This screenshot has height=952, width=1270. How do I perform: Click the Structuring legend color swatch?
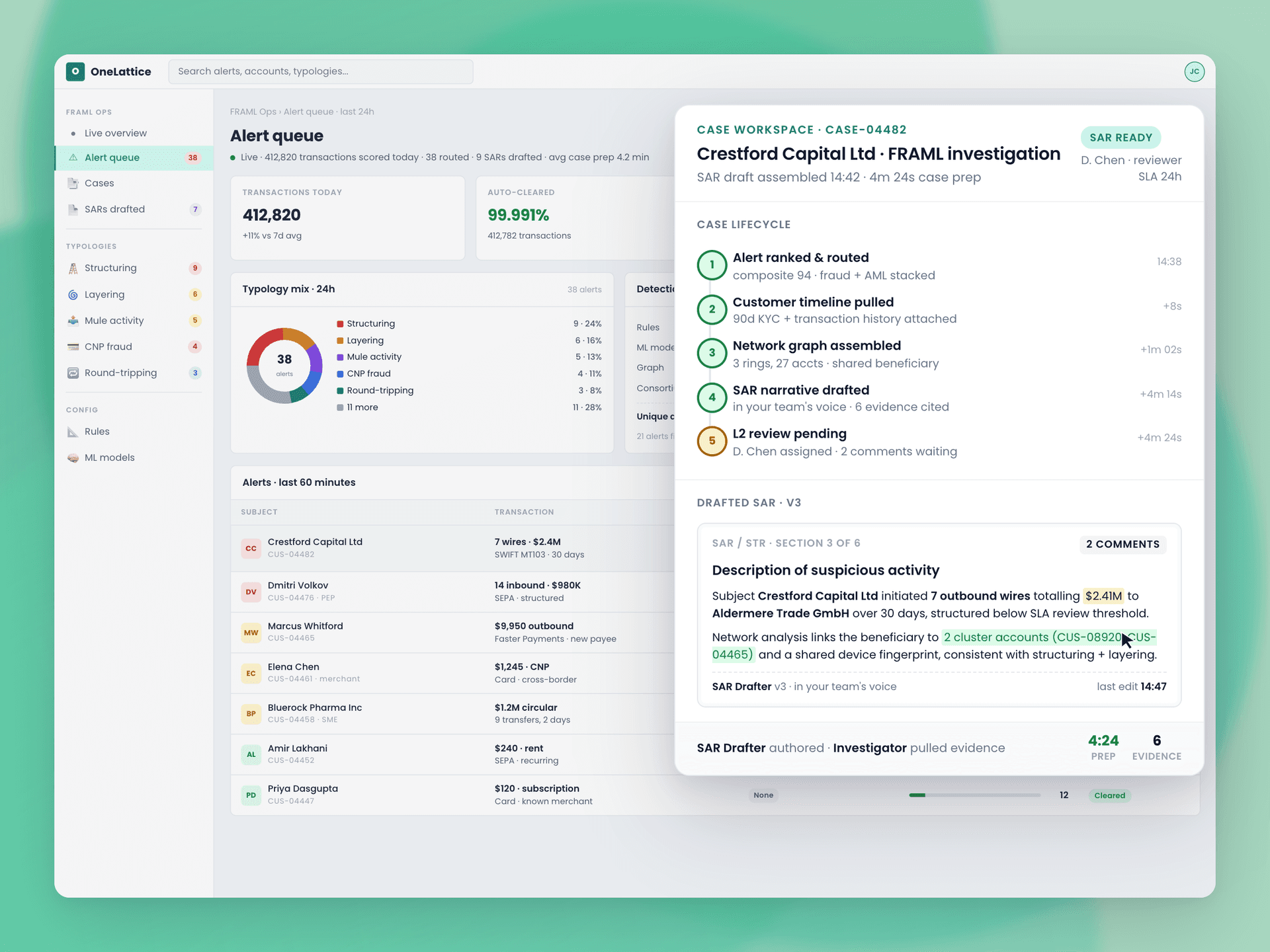coord(340,324)
